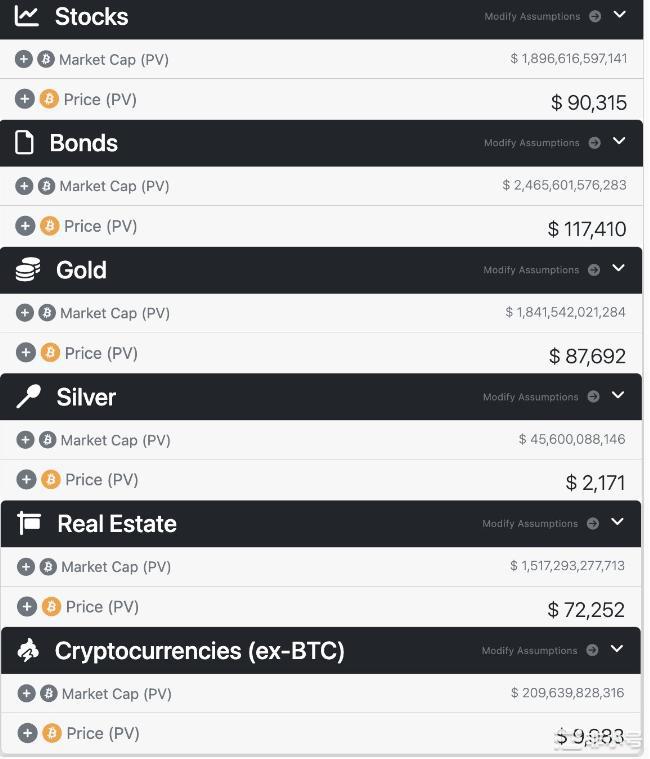Open Modify Assumptions for Silver
The width and height of the screenshot is (650, 759).
click(530, 397)
